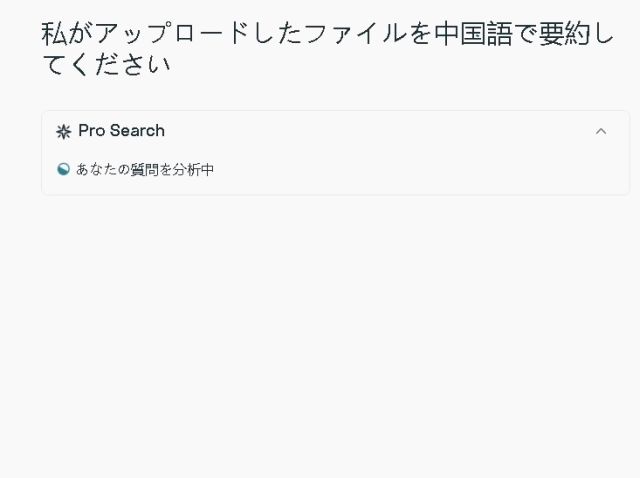
Task: Click the word Pro in the panel title
Action: click(x=91, y=131)
